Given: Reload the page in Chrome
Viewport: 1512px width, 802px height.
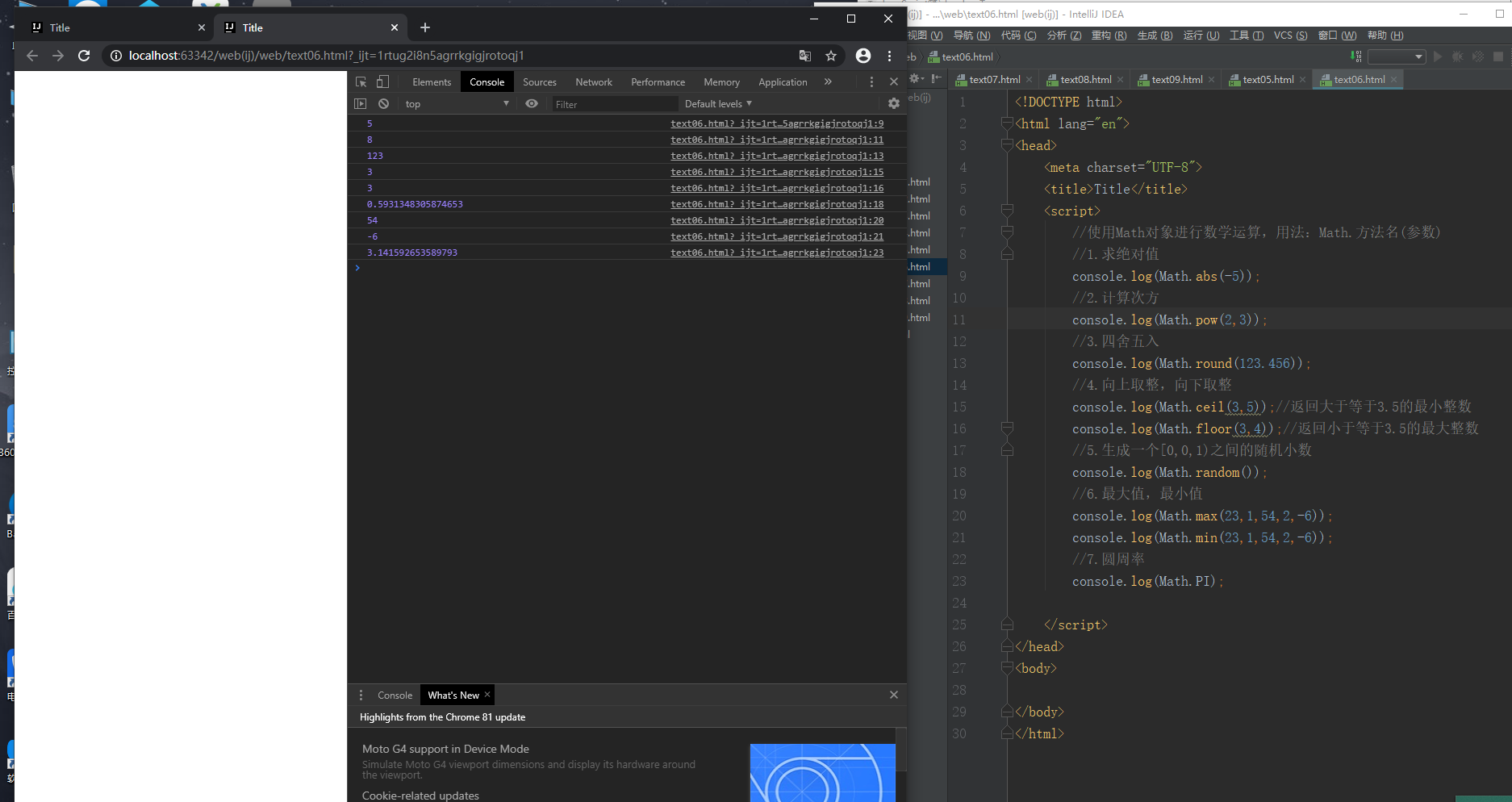Looking at the screenshot, I should [84, 56].
